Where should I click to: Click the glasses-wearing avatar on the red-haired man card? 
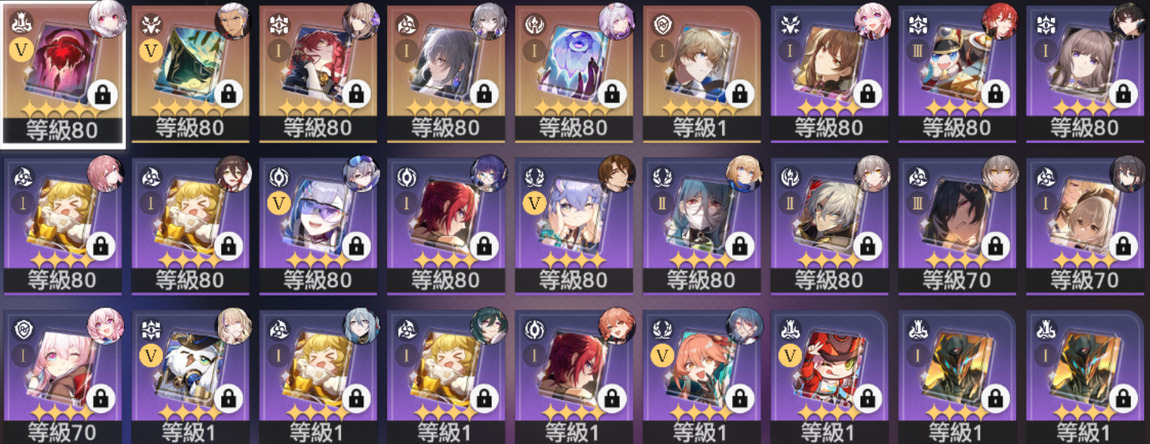[490, 173]
